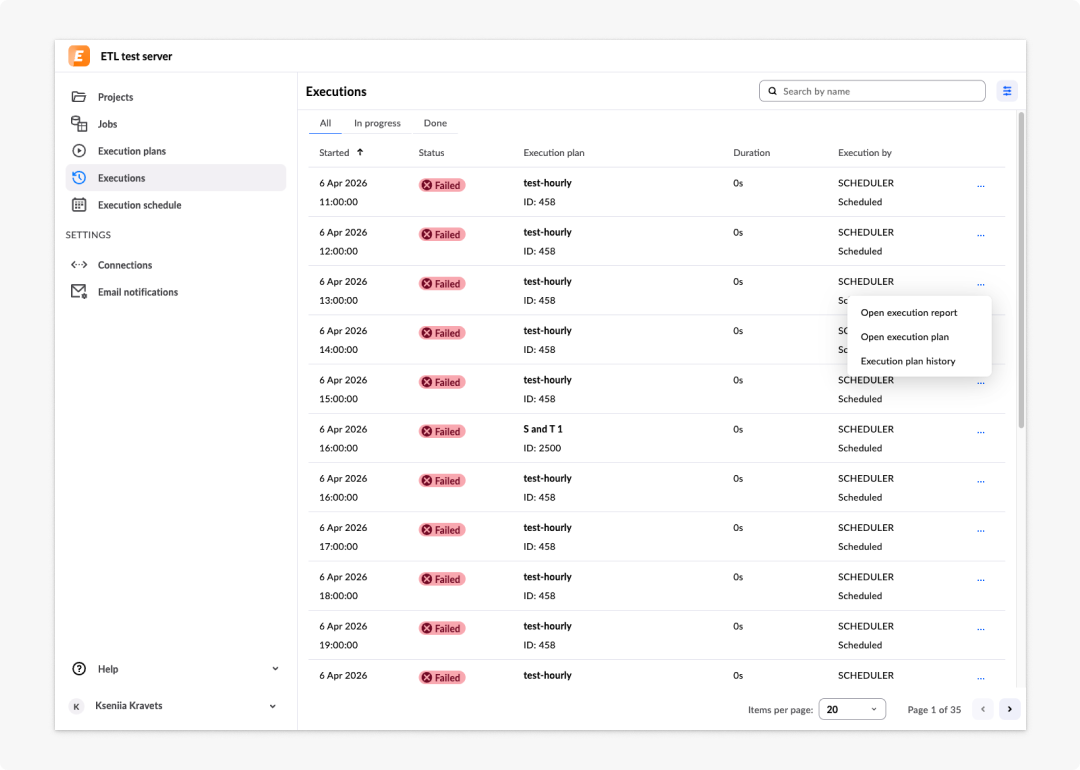Open Execution schedule label in sidebar
Image resolution: width=1080 pixels, height=770 pixels.
(139, 205)
